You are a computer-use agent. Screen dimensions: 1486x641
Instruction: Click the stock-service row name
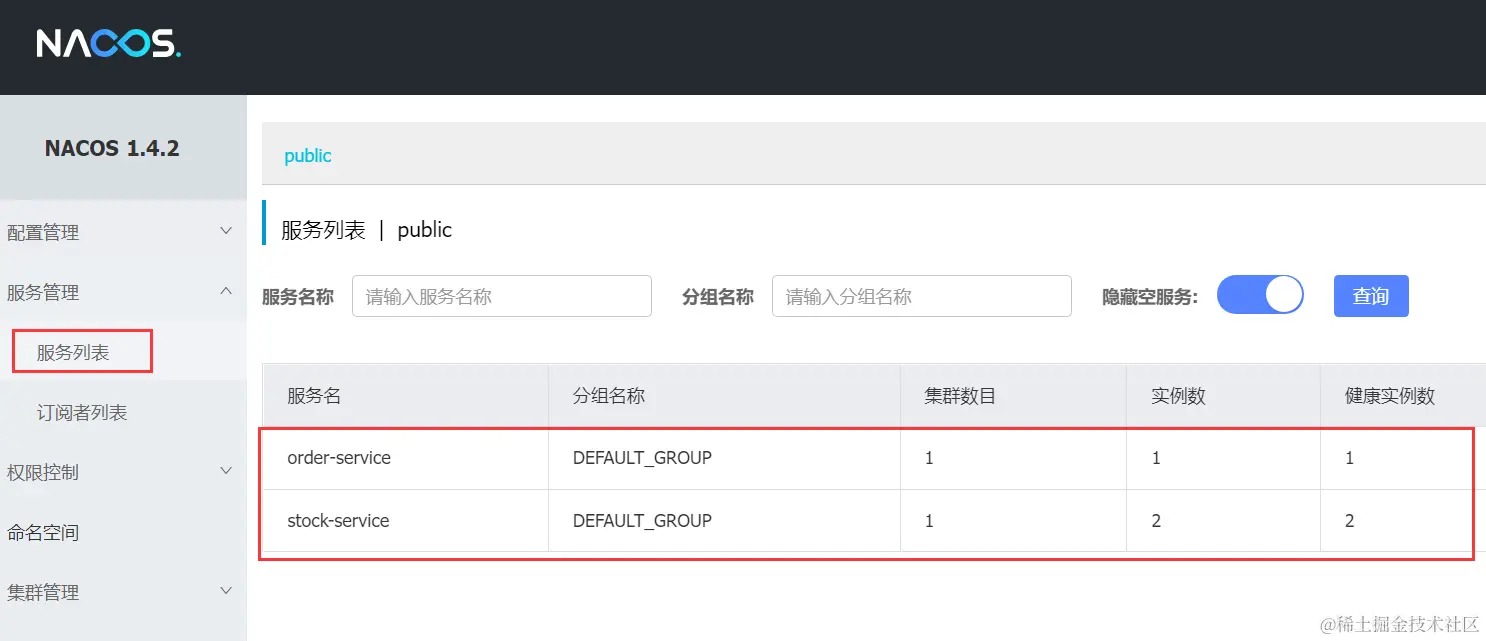pos(338,521)
